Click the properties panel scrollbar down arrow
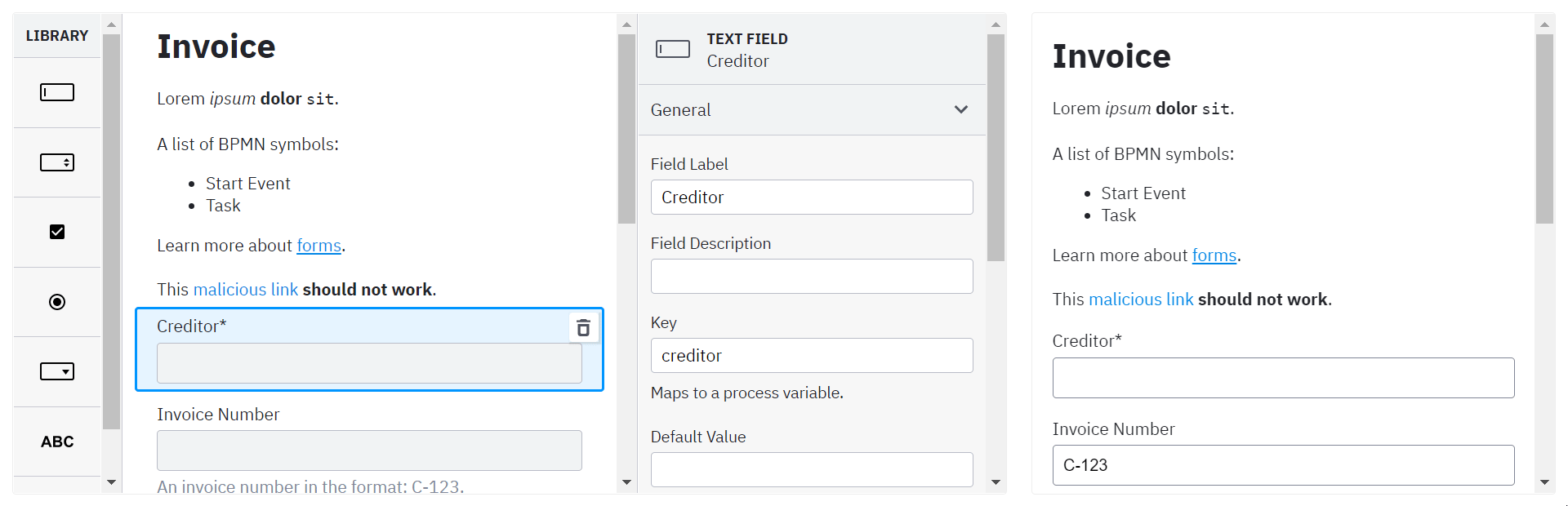 click(x=996, y=482)
